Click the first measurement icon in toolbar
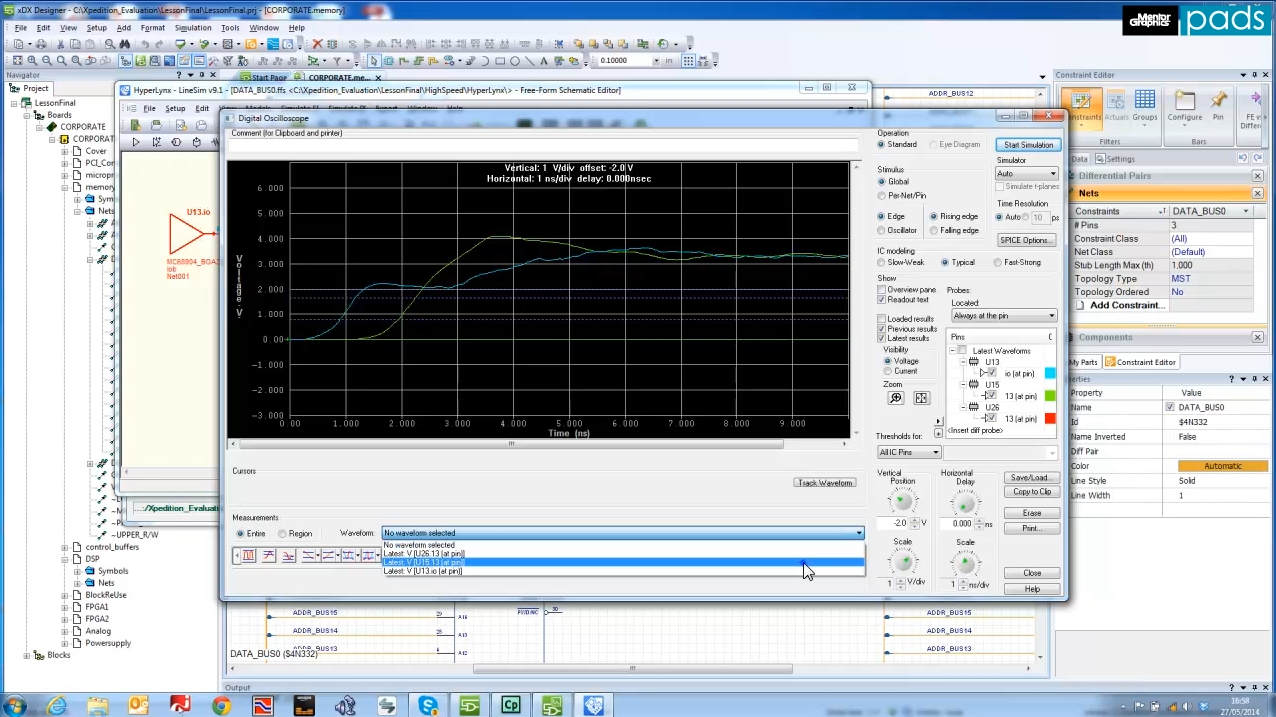 248,555
